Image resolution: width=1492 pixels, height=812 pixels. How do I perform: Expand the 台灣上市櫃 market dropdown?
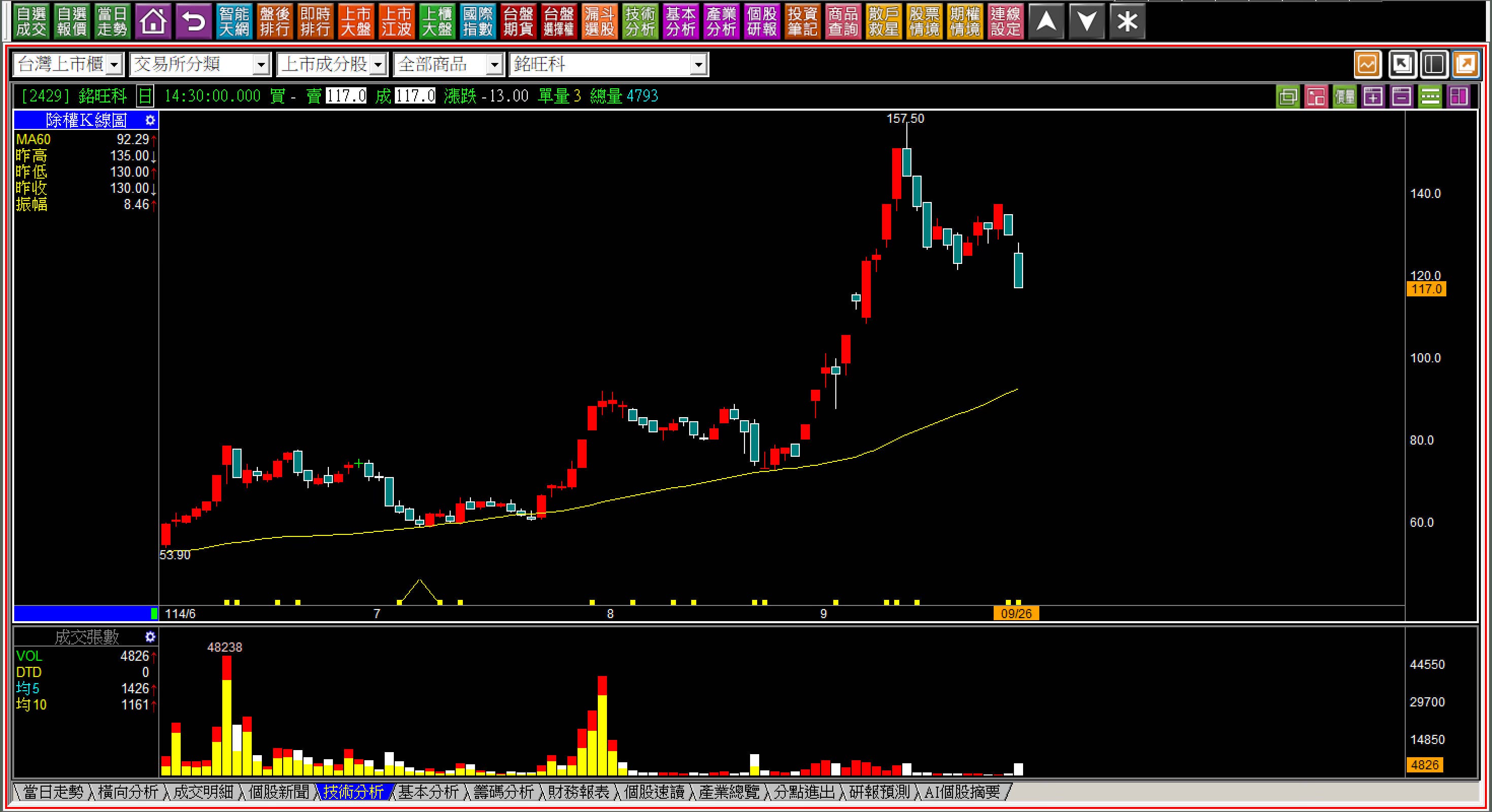[115, 64]
